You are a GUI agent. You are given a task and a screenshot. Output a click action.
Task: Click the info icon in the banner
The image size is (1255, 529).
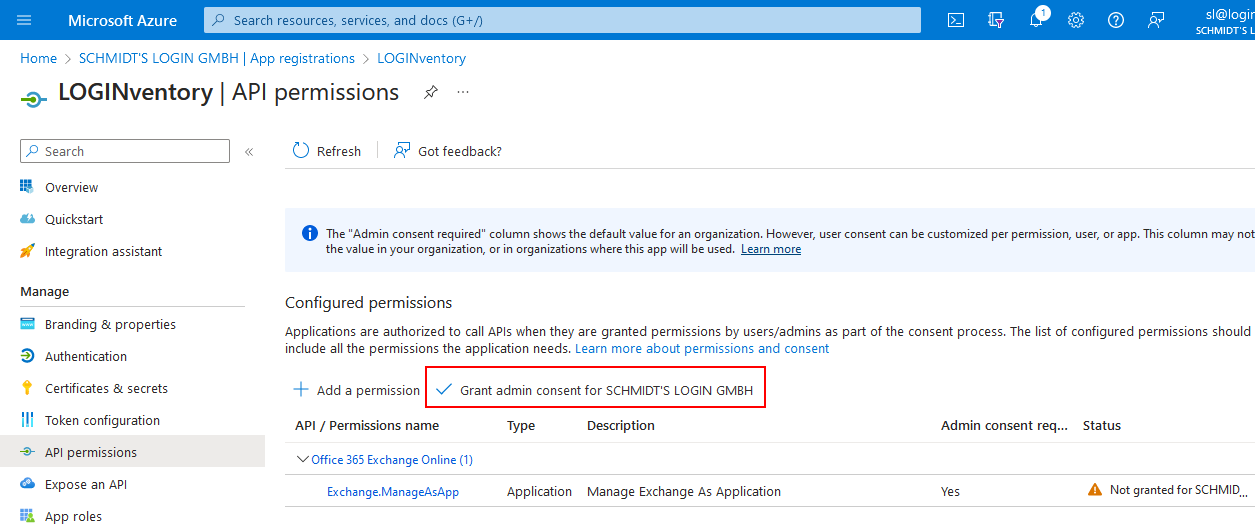[x=310, y=233]
